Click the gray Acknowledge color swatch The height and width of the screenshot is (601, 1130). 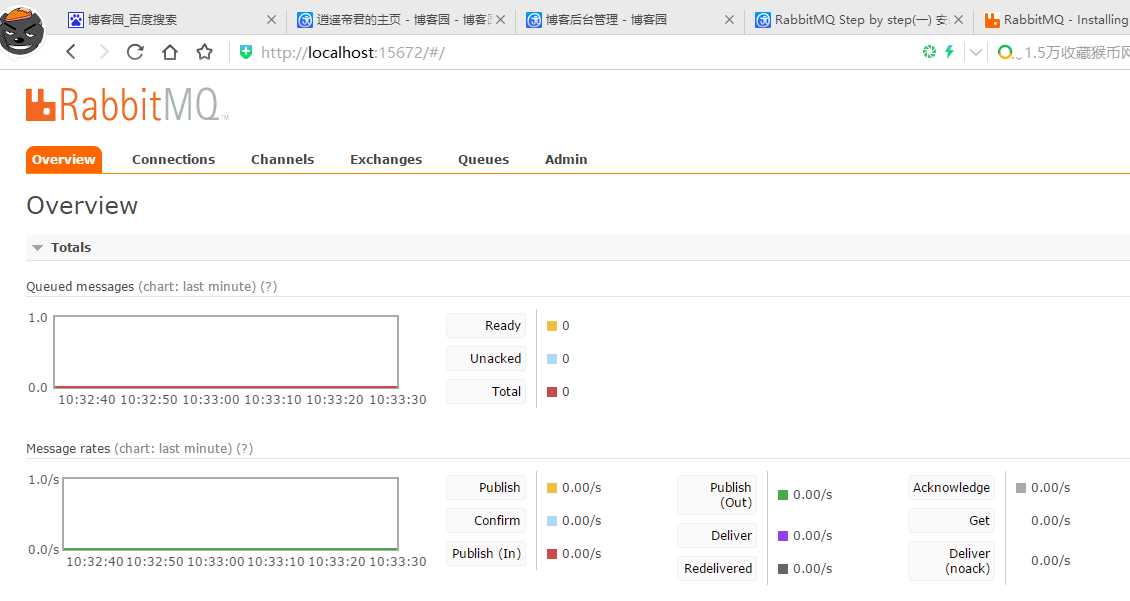tap(1020, 488)
